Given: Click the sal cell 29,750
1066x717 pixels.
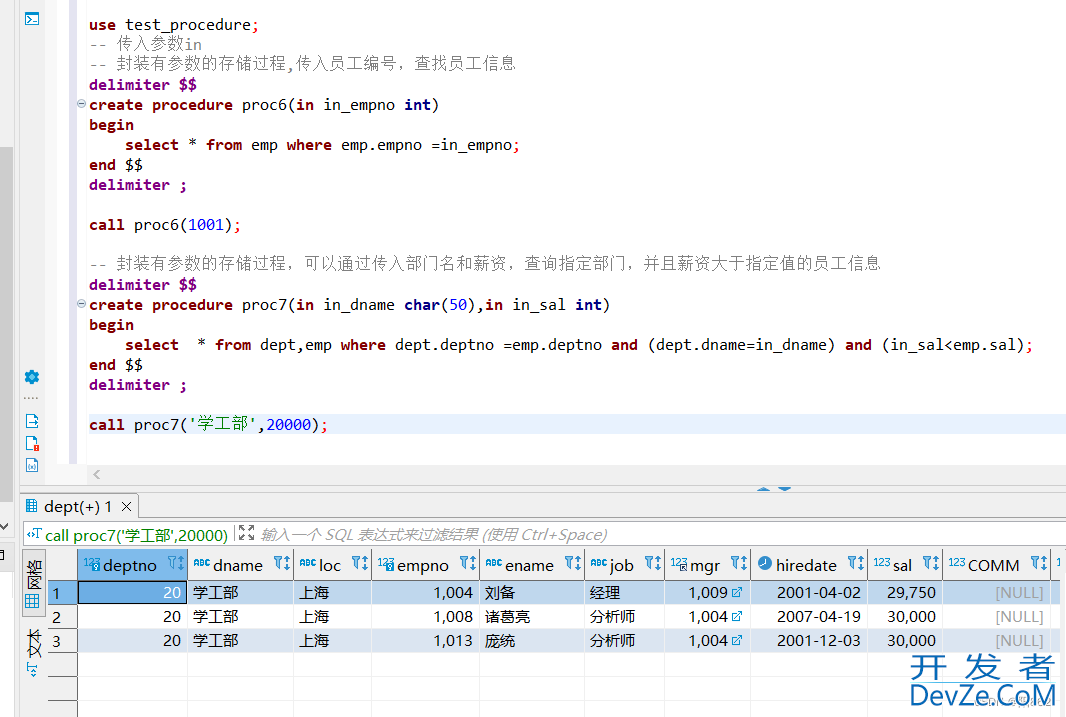Looking at the screenshot, I should coord(905,593).
